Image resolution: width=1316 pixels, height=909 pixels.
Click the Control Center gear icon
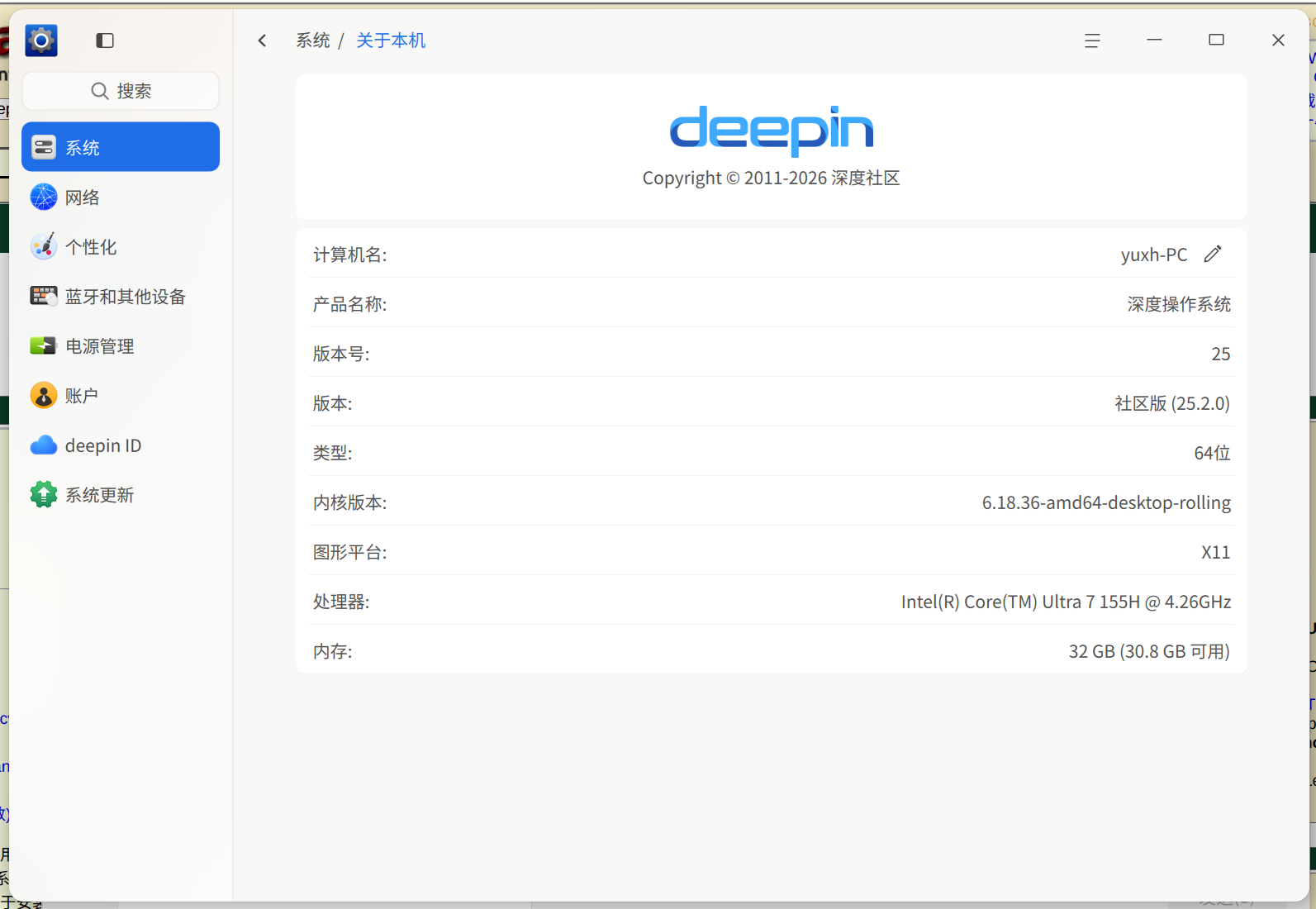[x=41, y=40]
